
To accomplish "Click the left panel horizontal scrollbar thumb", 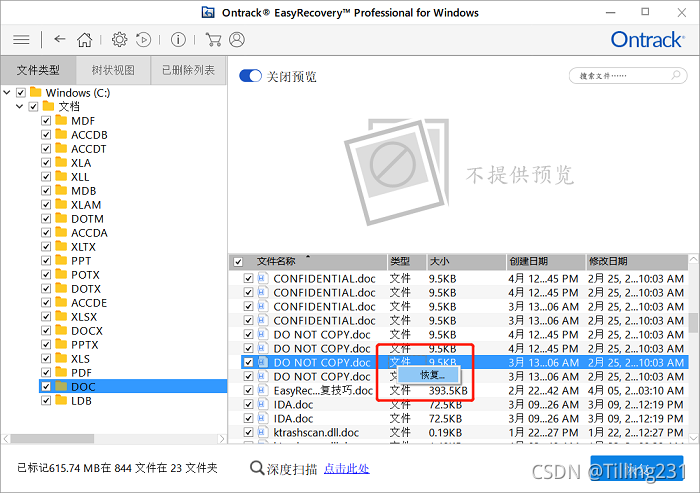I will [52, 439].
